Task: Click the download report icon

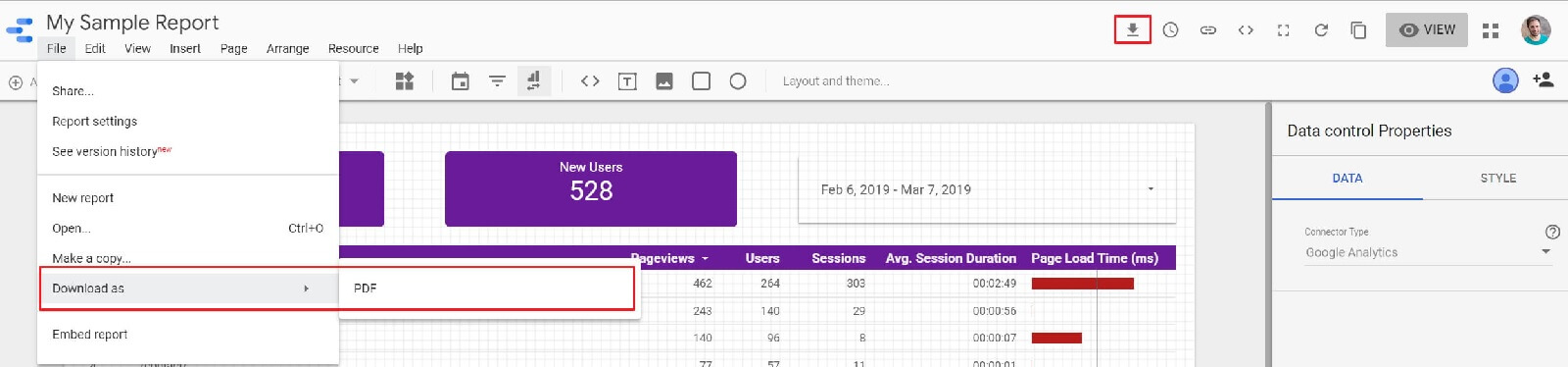Action: click(1132, 29)
